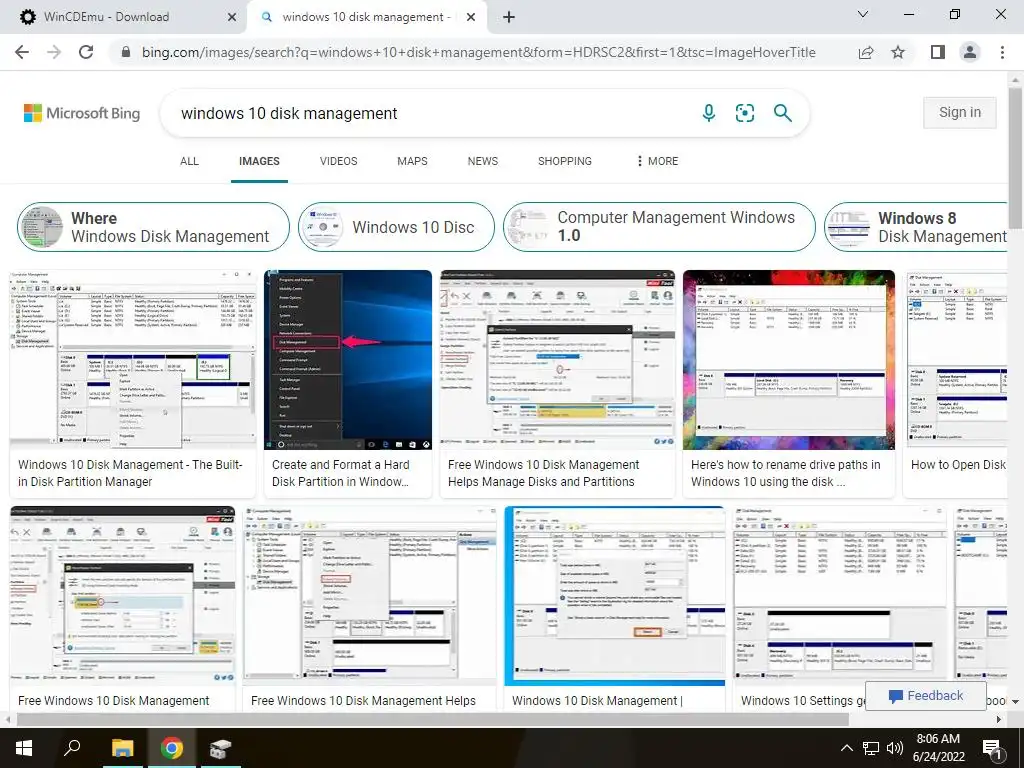This screenshot has height=768, width=1024.
Task: Expand the MORE menu
Action: click(658, 161)
